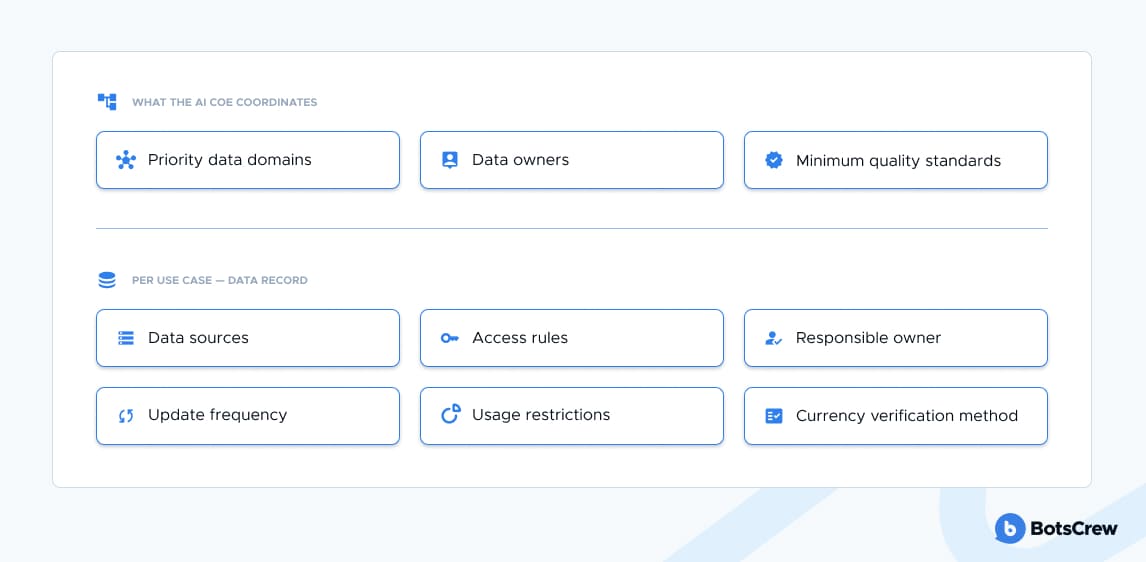1146x562 pixels.
Task: Click the person badge icon in Data owners
Action: [x=450, y=160]
